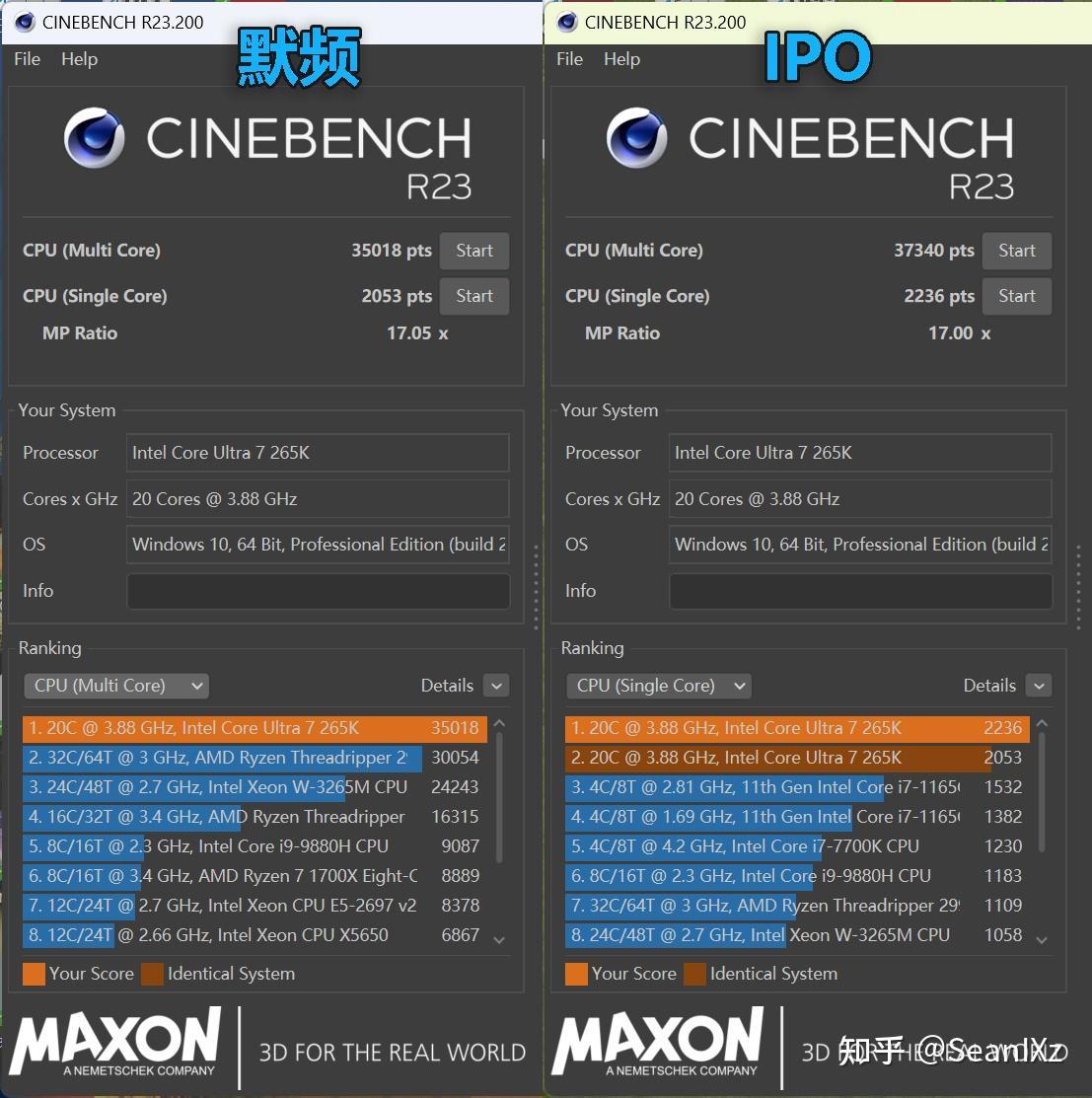Open Help menu in left Cinebench window
Viewport: 1092px width, 1098px height.
pyautogui.click(x=79, y=59)
